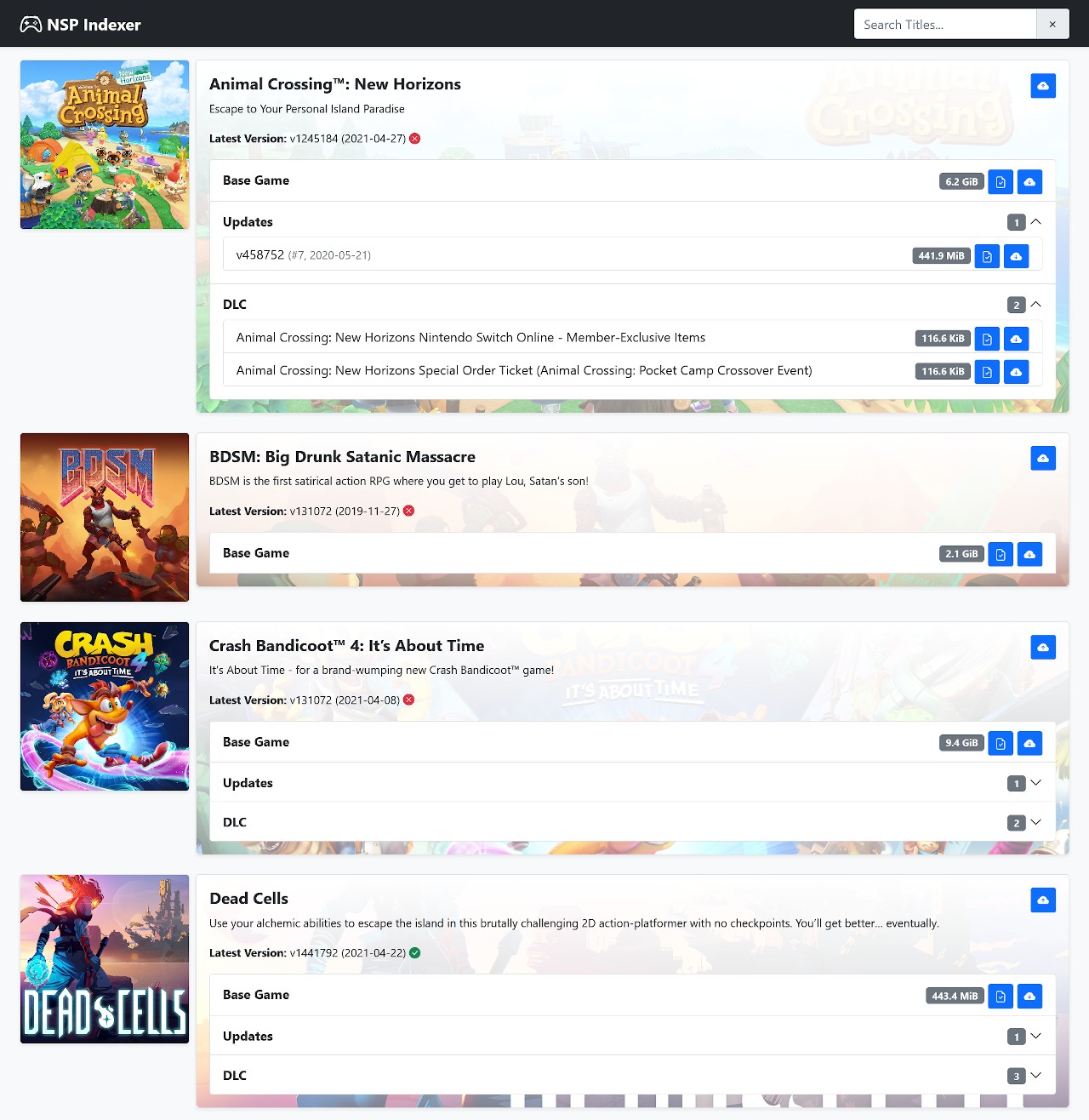Click the Dead Cells DLC count badge showing 3
Viewport: 1089px width, 1120px height.
(1016, 1077)
